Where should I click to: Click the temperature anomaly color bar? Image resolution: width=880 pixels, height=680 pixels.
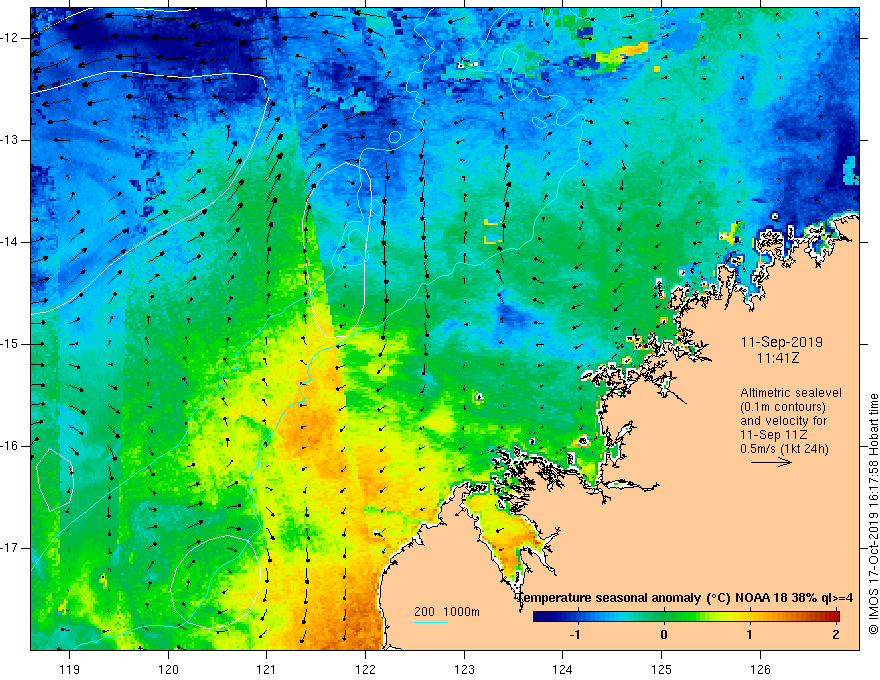[x=686, y=617]
